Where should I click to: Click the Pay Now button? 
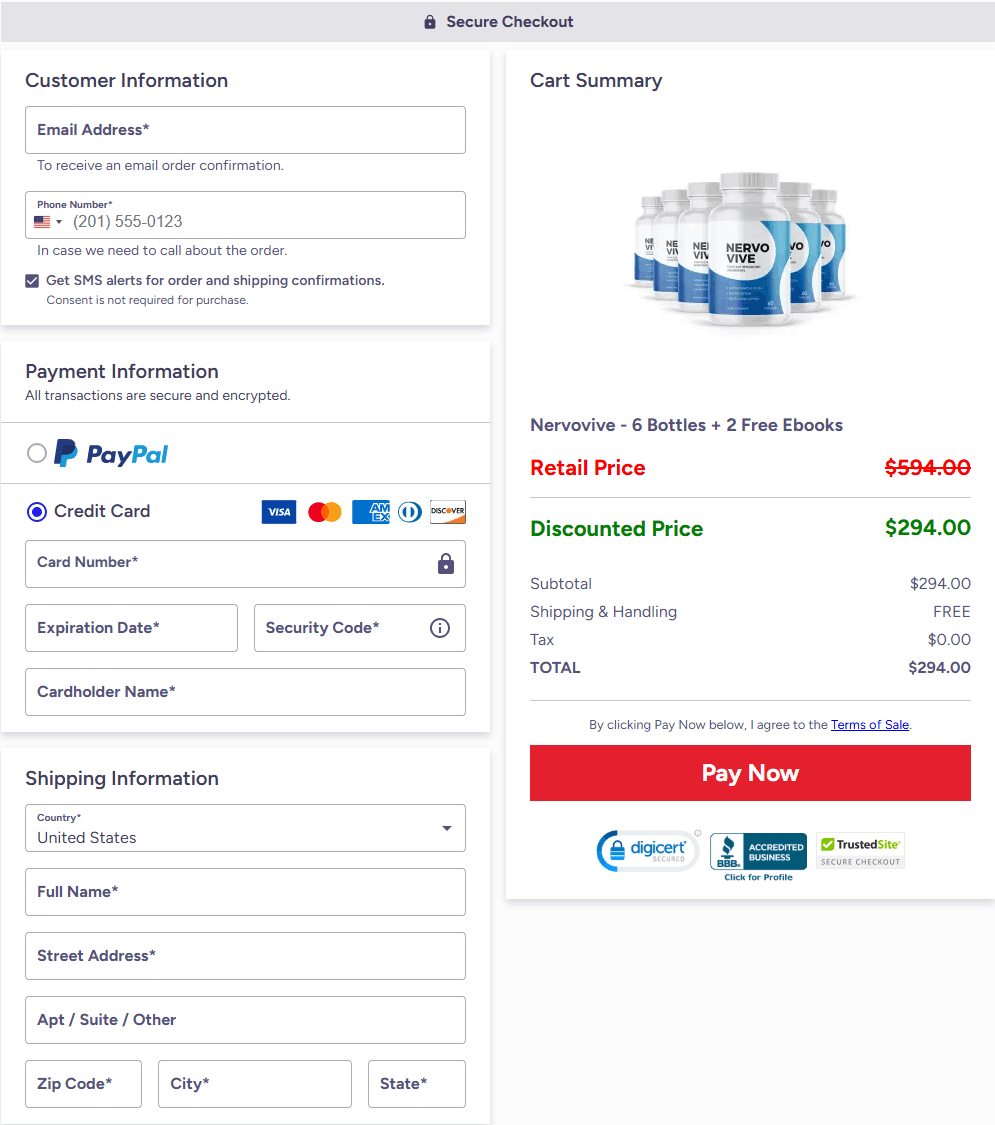750,773
